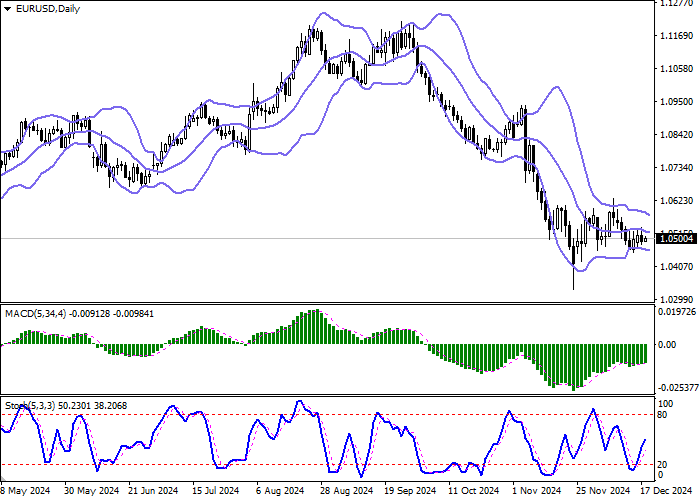Click the 25 Nov 2024 date label
Screen dimensions: 700x500
(x=601, y=491)
